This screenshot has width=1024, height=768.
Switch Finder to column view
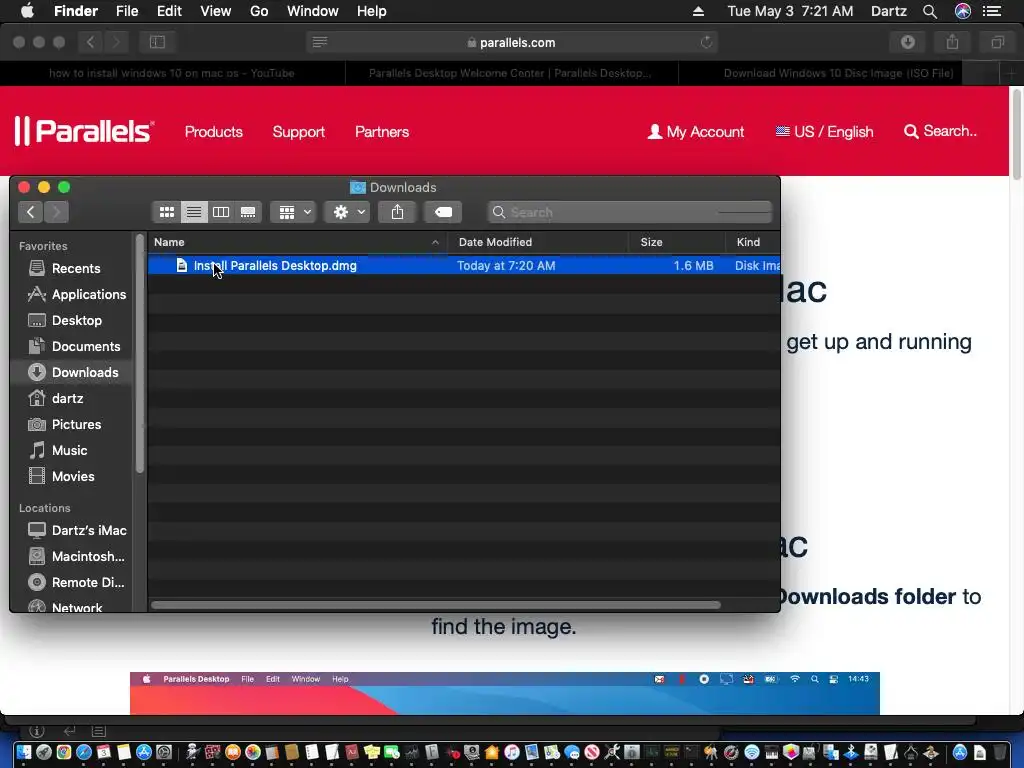[221, 212]
